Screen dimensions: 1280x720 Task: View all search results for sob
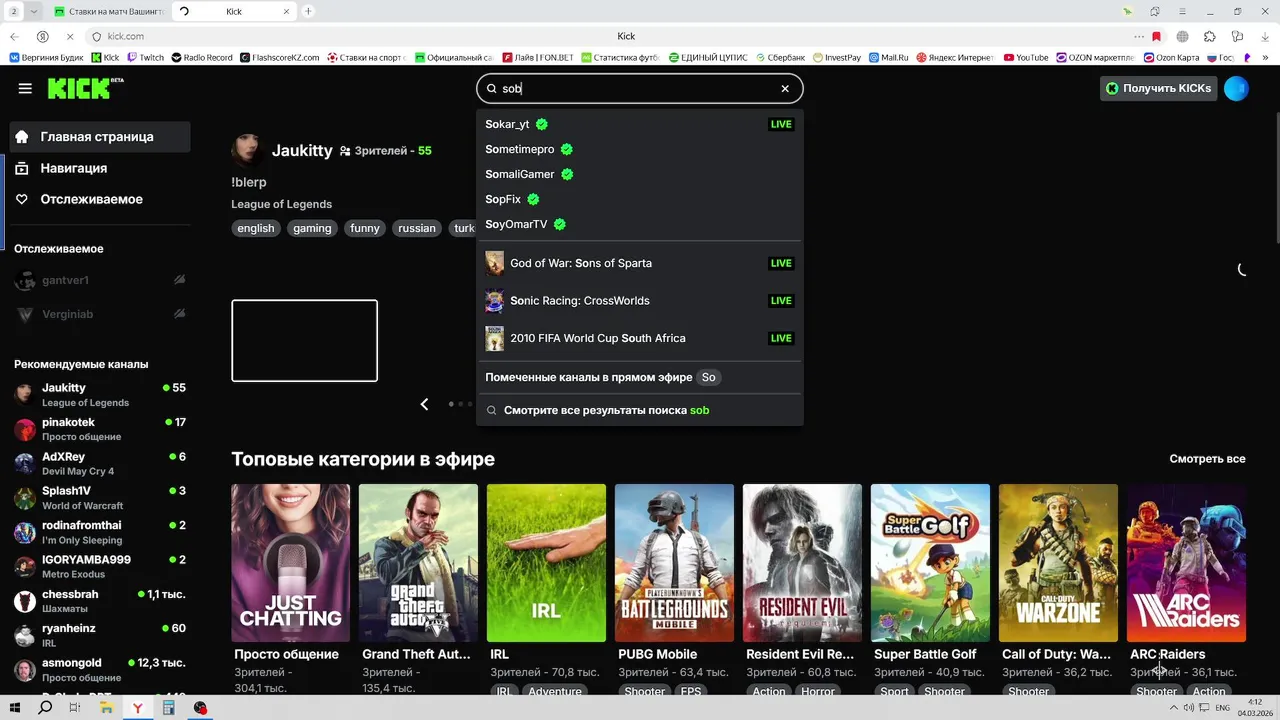640,410
